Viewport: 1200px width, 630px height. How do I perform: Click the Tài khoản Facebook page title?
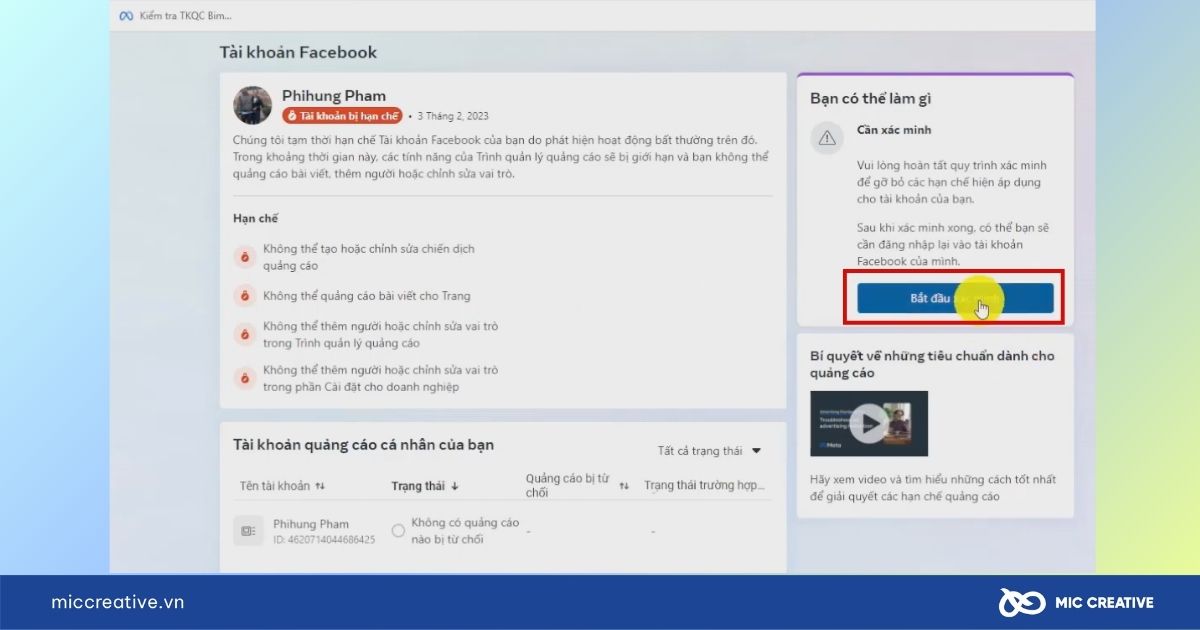pos(299,52)
